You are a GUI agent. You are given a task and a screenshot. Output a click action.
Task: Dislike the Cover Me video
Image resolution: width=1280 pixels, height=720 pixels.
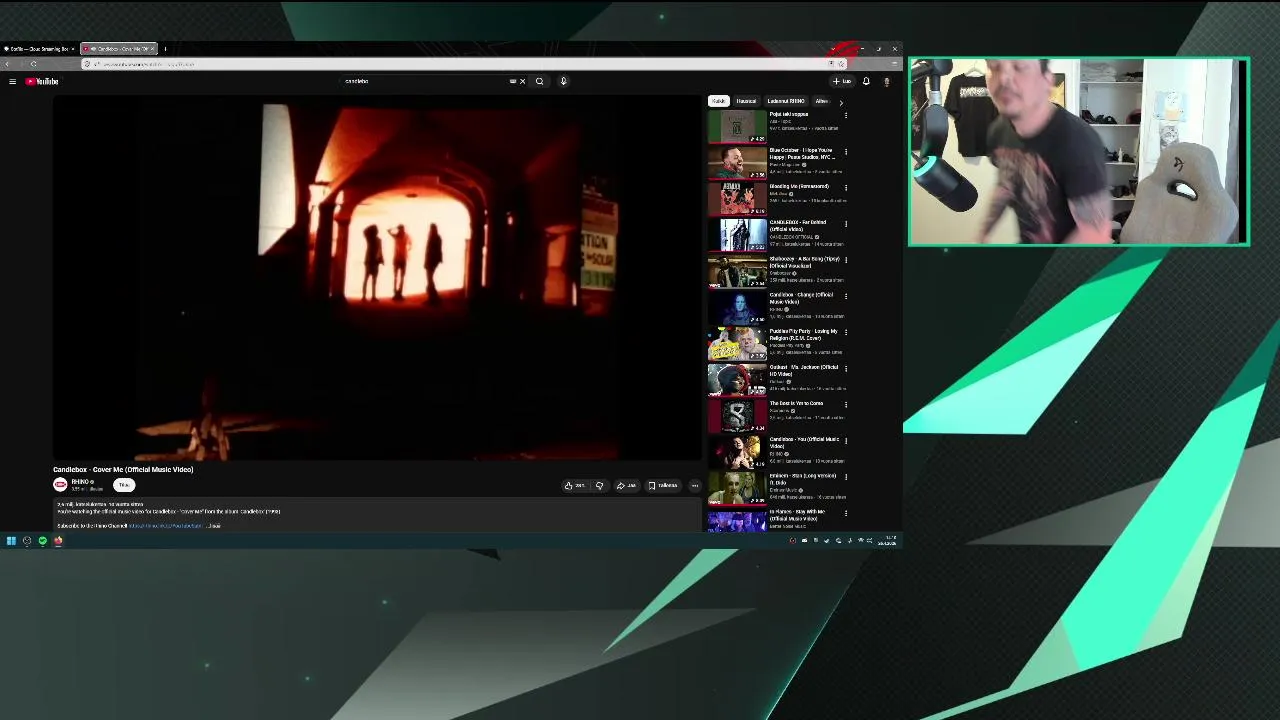[599, 485]
